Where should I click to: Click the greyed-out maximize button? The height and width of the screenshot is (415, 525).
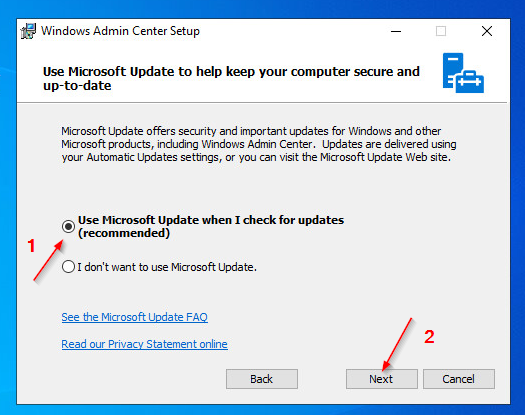tap(441, 31)
